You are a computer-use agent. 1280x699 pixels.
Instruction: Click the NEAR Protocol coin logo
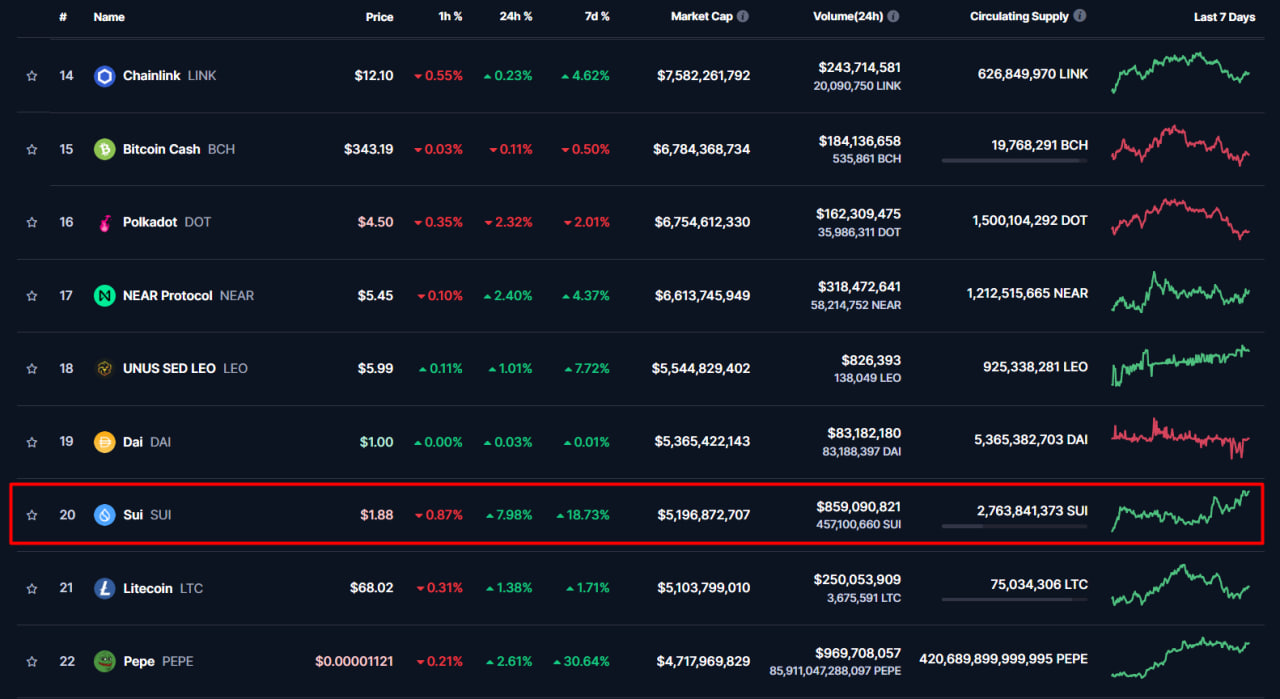[x=104, y=296]
